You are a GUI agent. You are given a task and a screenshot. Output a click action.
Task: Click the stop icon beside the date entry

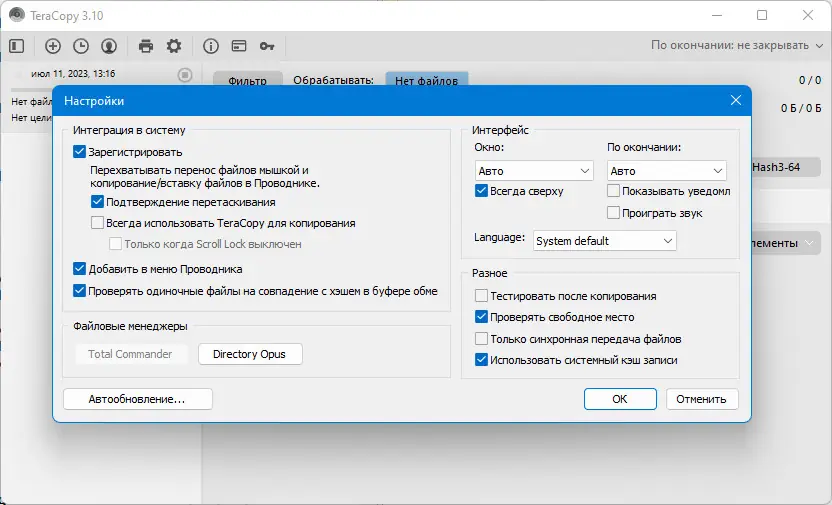pyautogui.click(x=185, y=75)
